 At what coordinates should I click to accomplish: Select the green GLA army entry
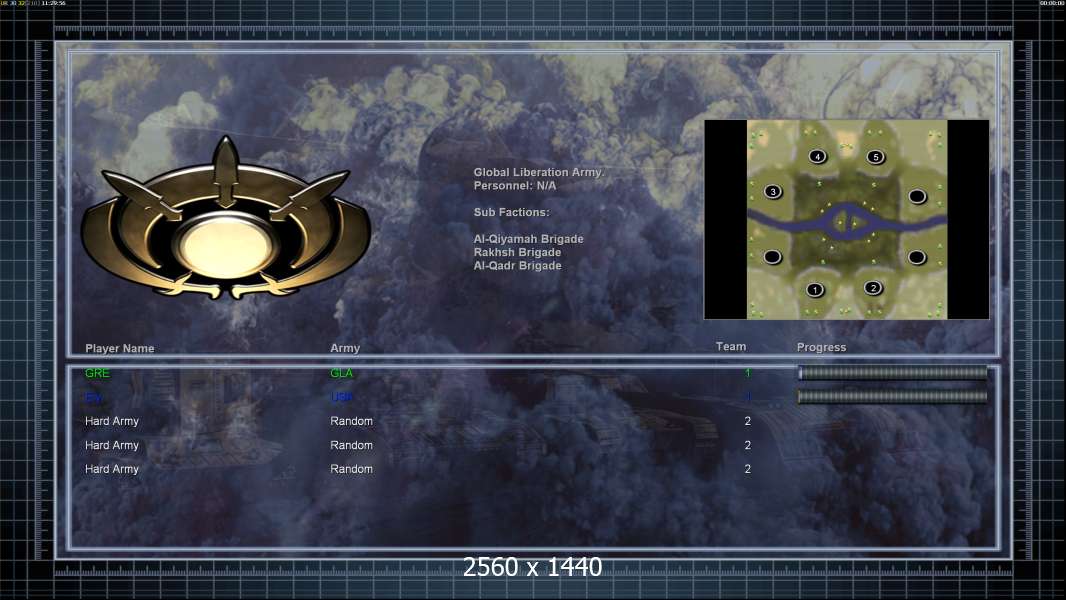click(341, 373)
